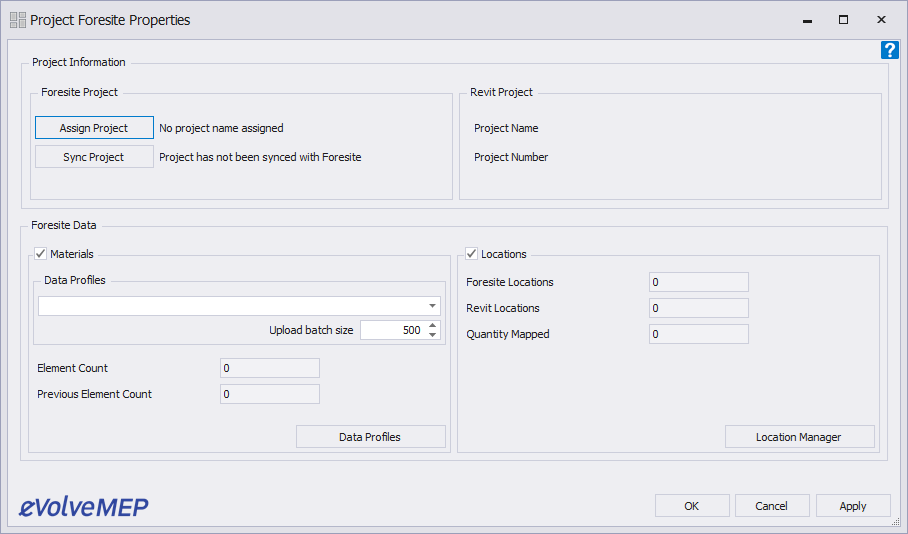This screenshot has width=908, height=534.
Task: Open the Location Manager
Action: 800,437
